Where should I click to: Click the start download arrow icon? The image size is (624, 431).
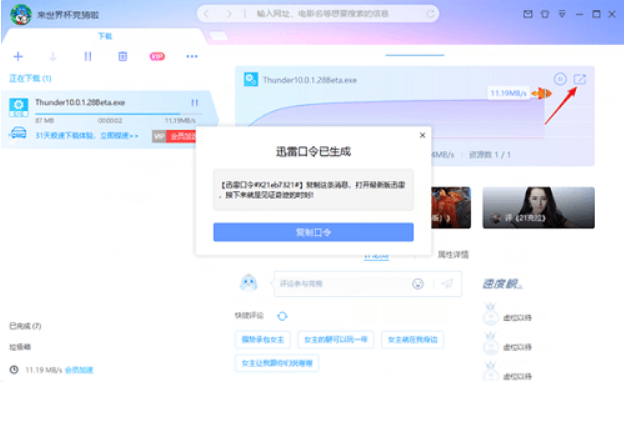click(53, 57)
